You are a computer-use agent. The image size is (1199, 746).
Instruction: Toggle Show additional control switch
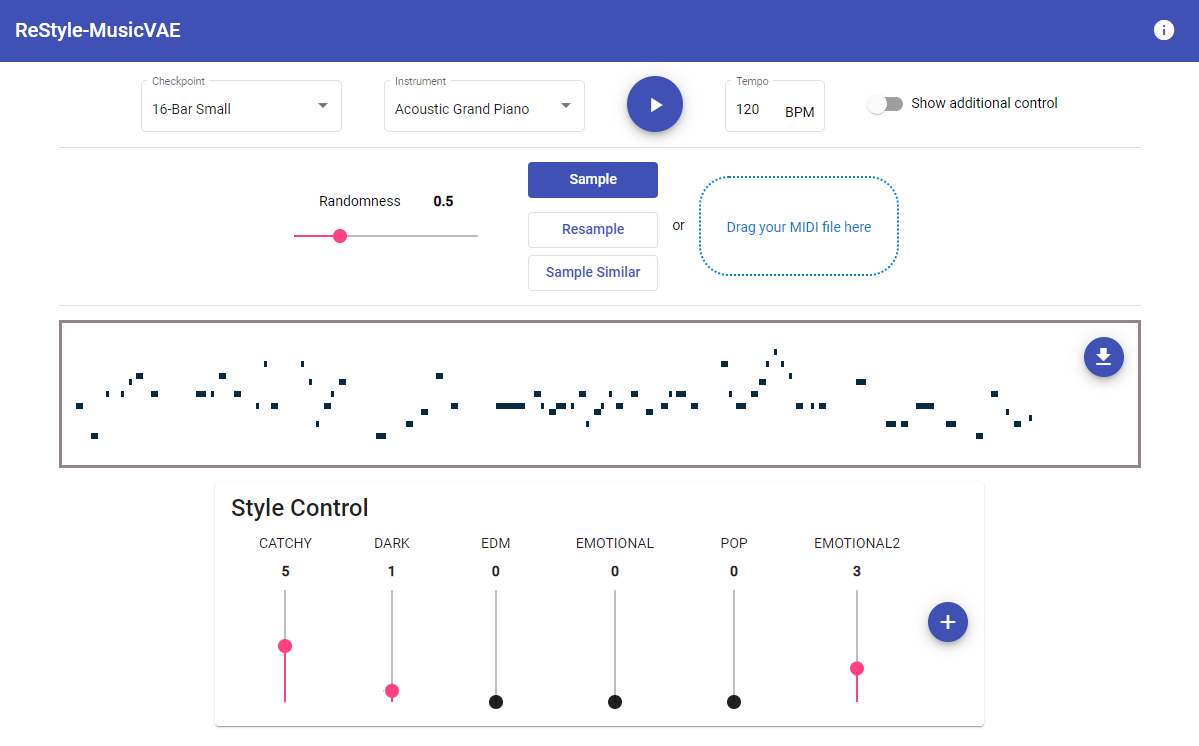(885, 104)
